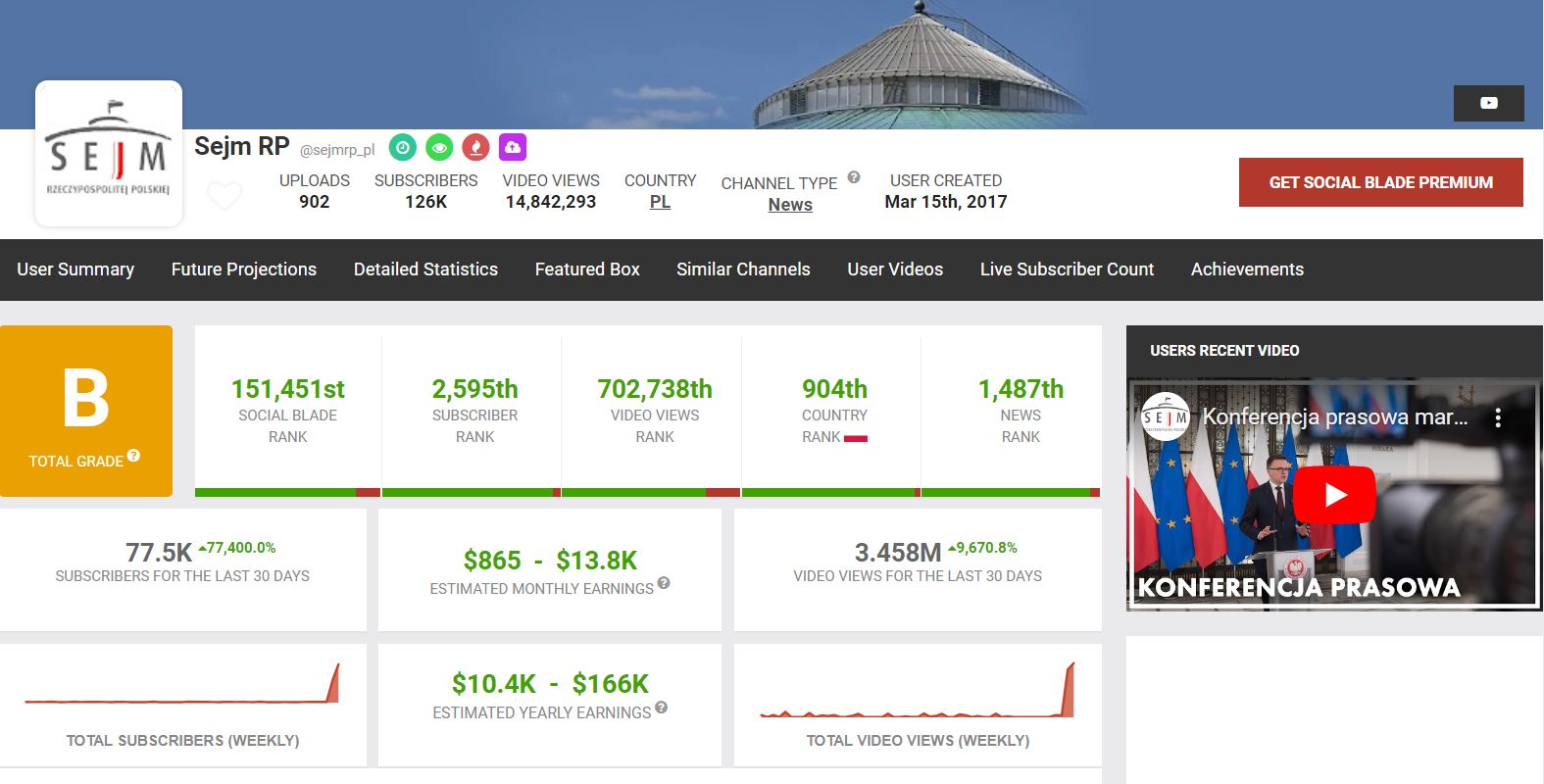Open the Total Grade help icon
Viewport: 1544px width, 784px height.
click(x=133, y=456)
